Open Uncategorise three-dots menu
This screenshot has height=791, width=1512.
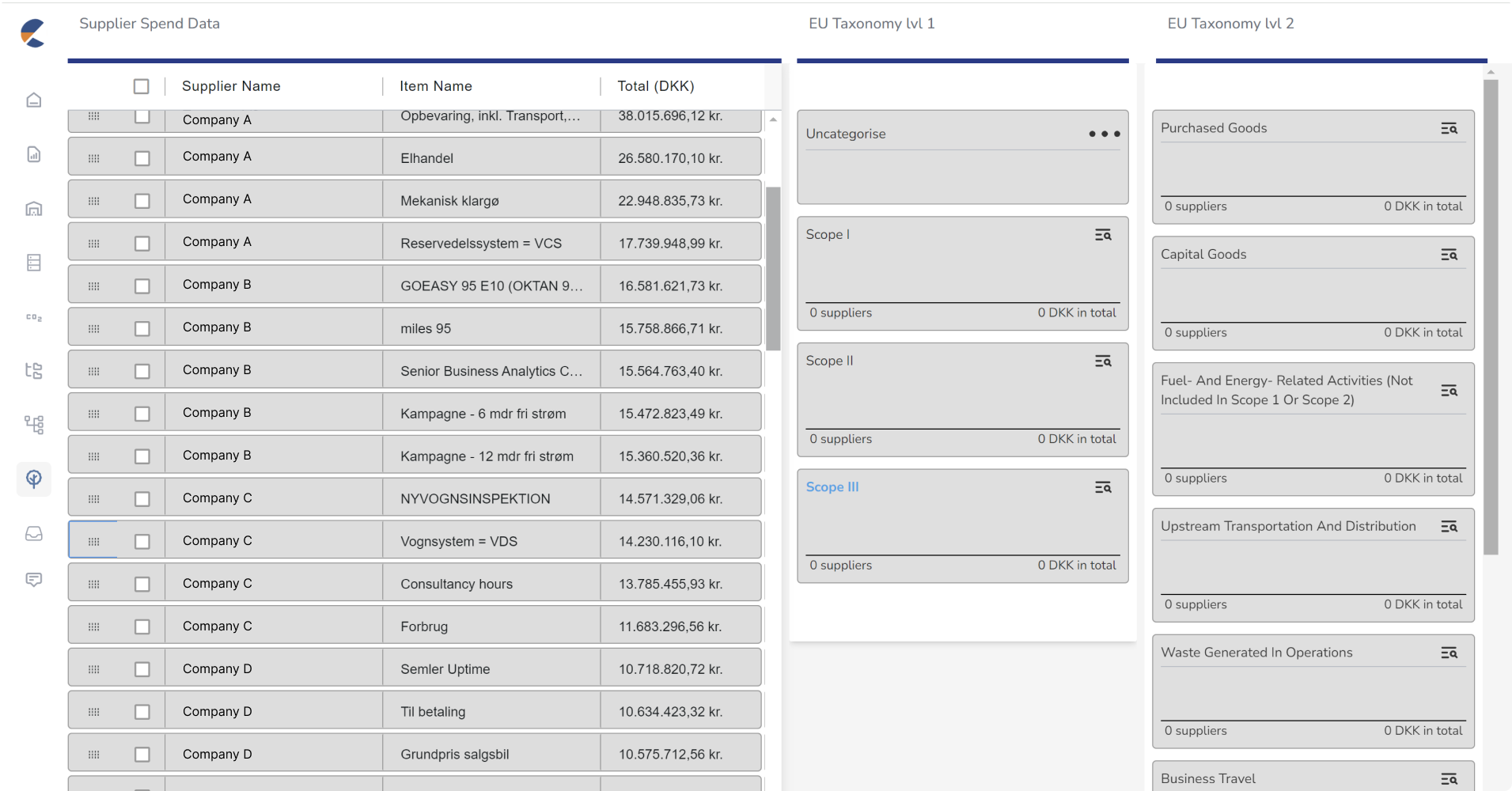pyautogui.click(x=1105, y=134)
